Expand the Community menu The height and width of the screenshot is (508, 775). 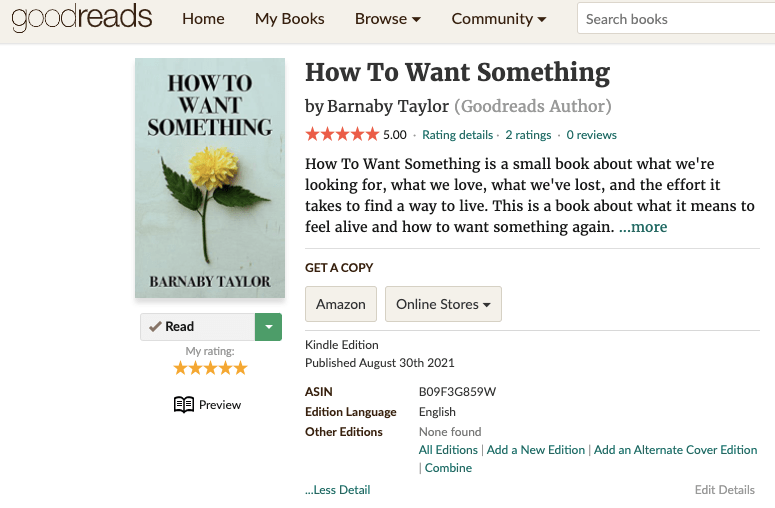498,19
